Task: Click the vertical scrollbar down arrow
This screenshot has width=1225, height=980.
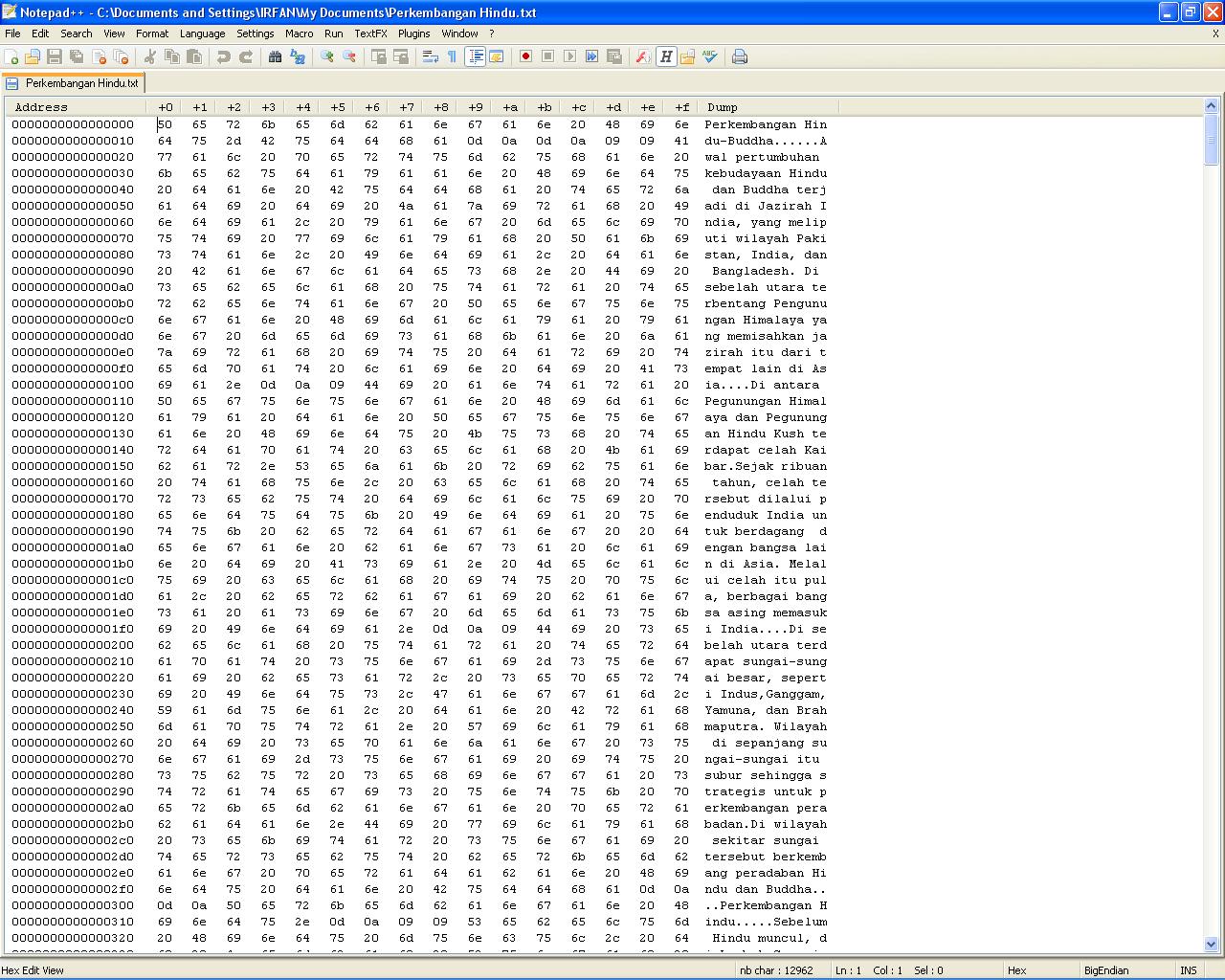Action: tap(1211, 944)
